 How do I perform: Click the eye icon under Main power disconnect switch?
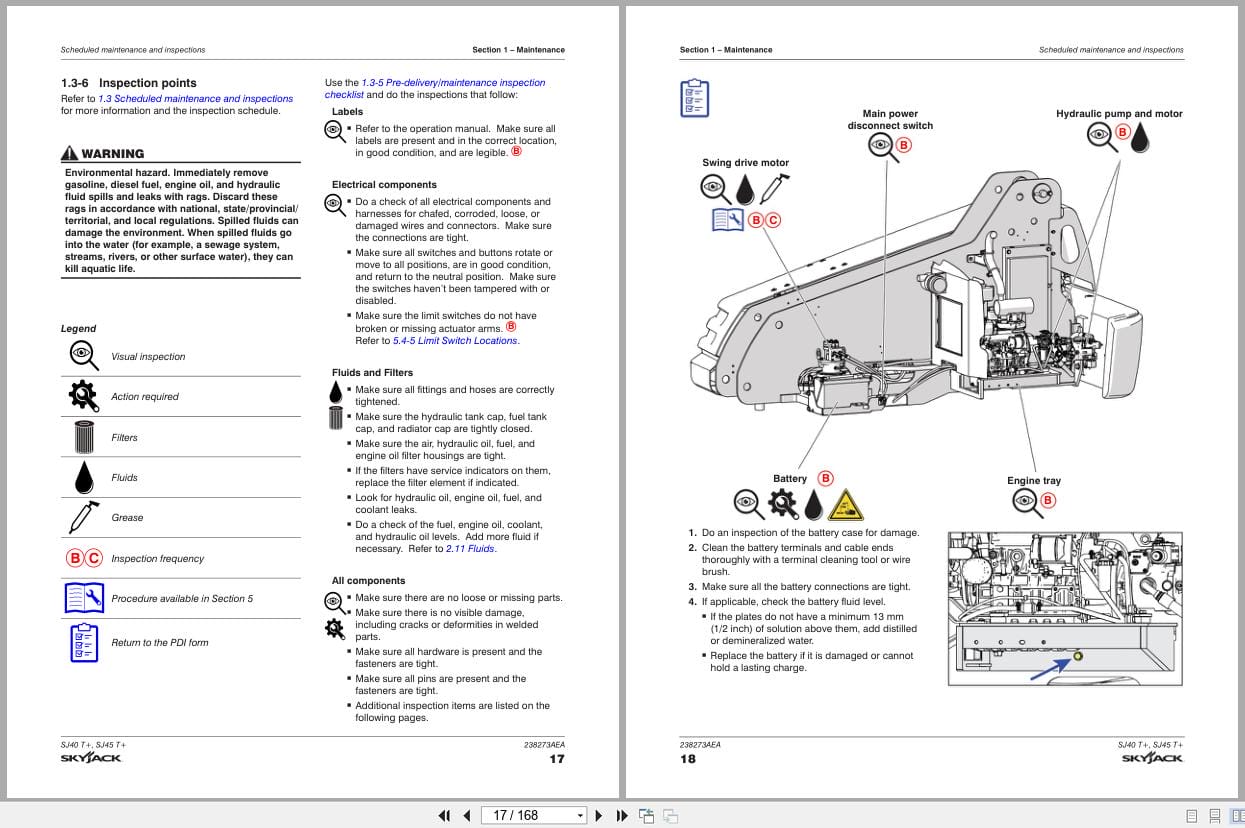(x=881, y=147)
